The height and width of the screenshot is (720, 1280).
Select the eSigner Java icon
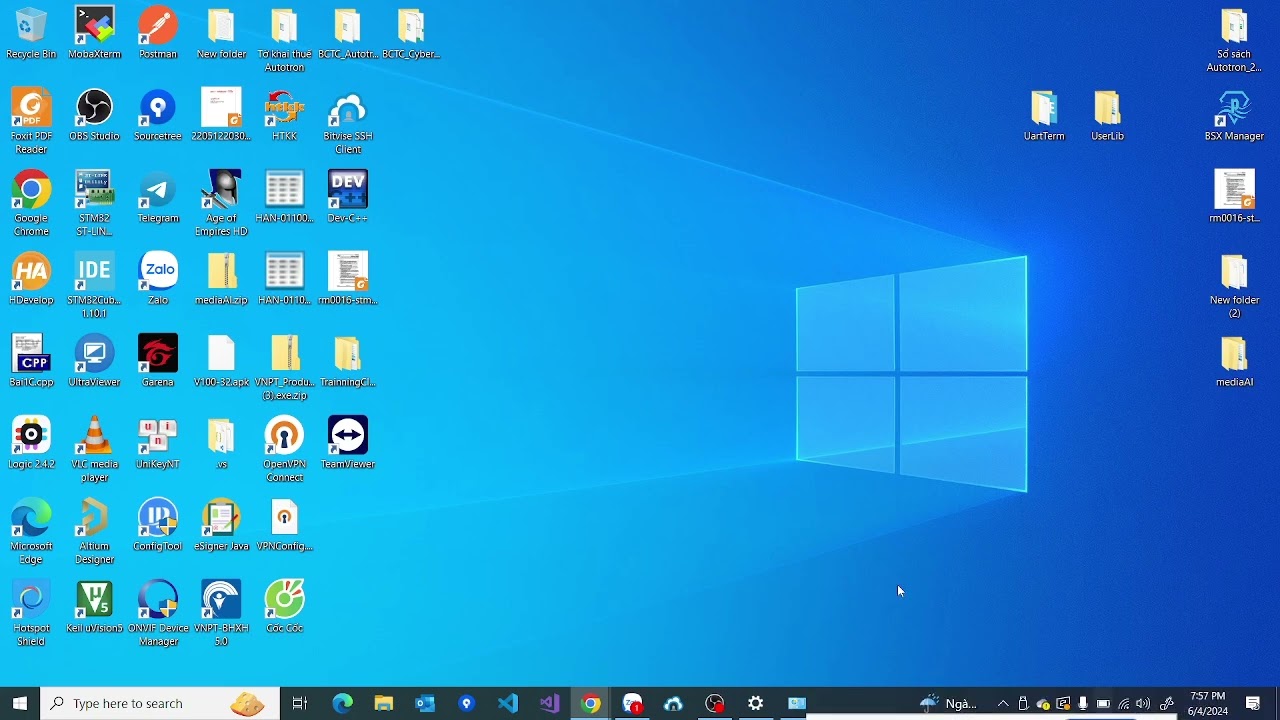(x=221, y=525)
